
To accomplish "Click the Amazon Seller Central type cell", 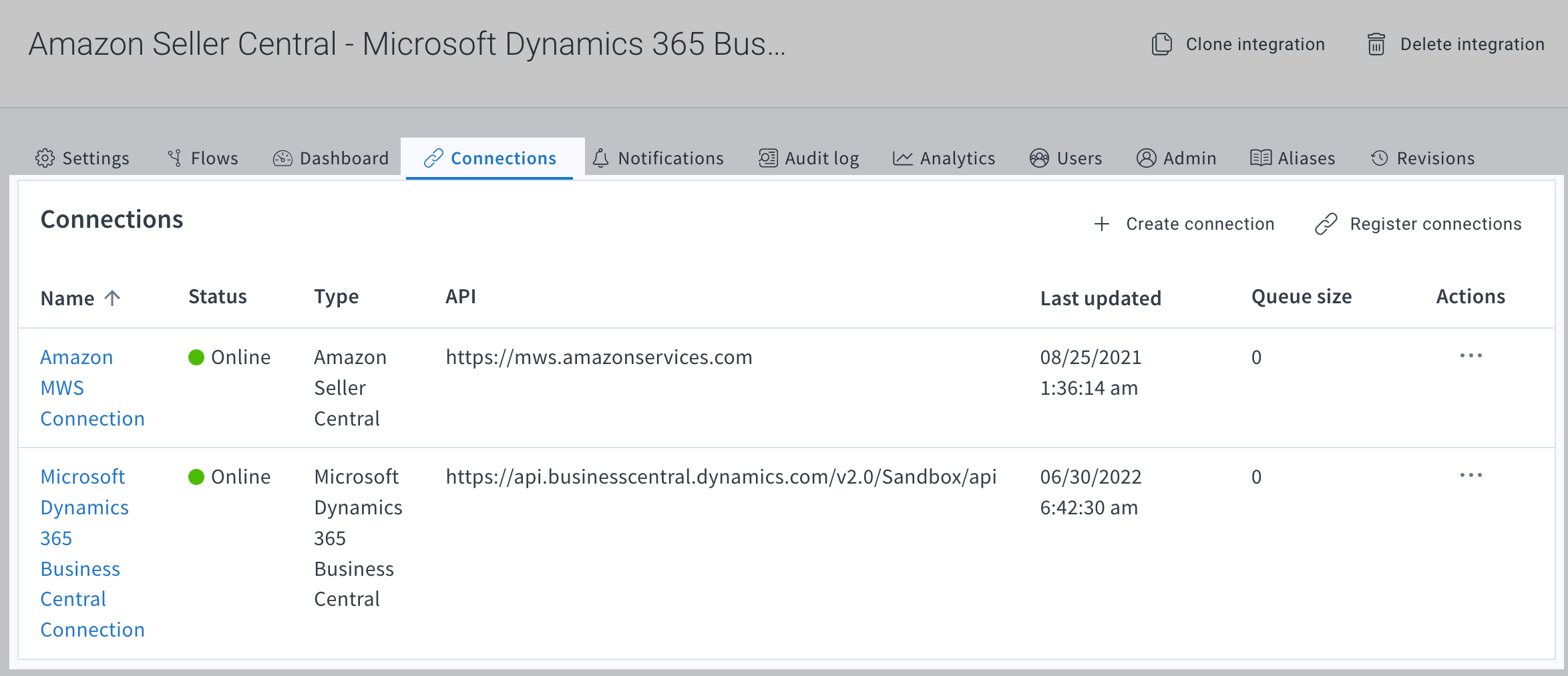I will 351,387.
